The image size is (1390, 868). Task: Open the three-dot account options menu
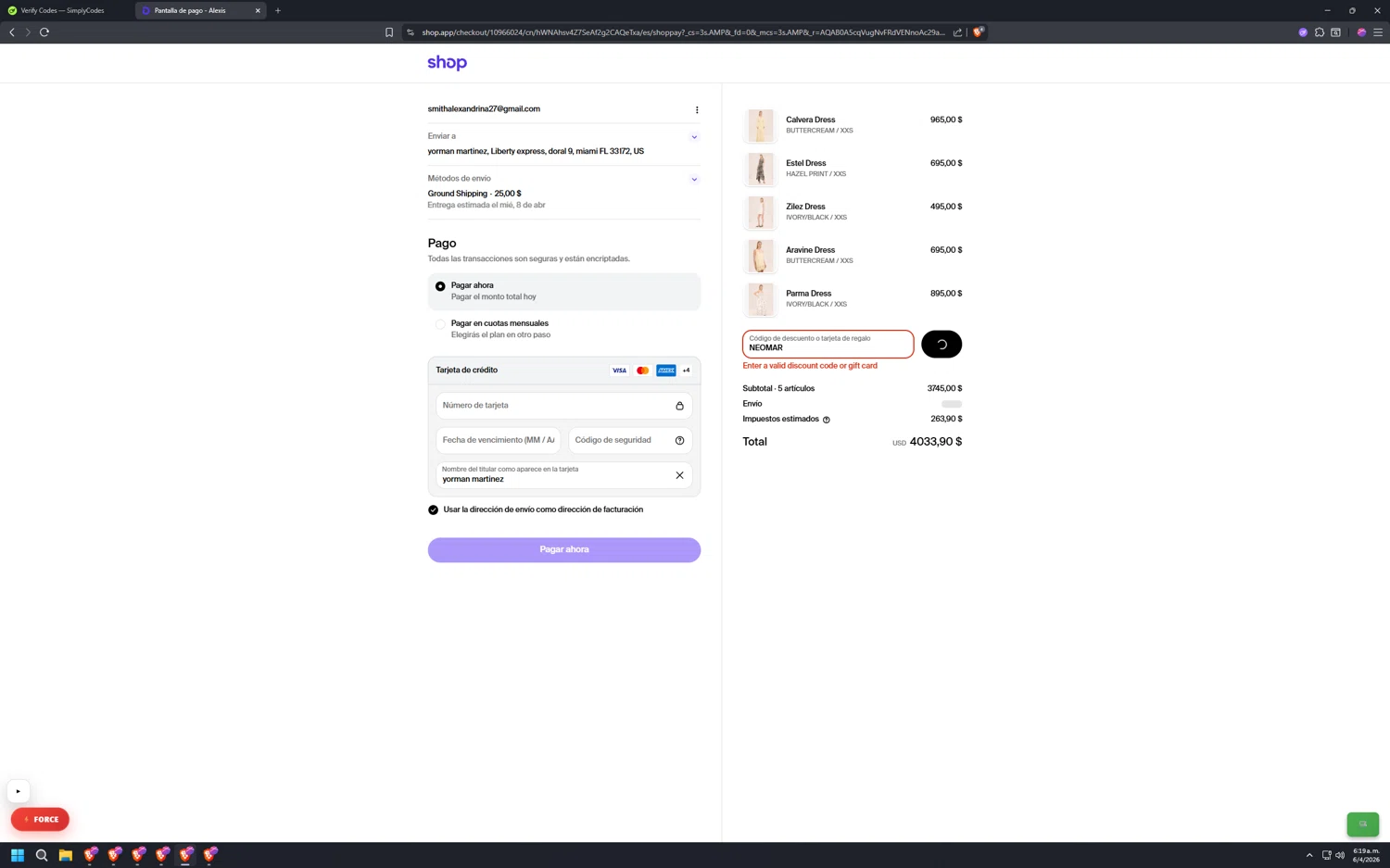click(x=697, y=109)
